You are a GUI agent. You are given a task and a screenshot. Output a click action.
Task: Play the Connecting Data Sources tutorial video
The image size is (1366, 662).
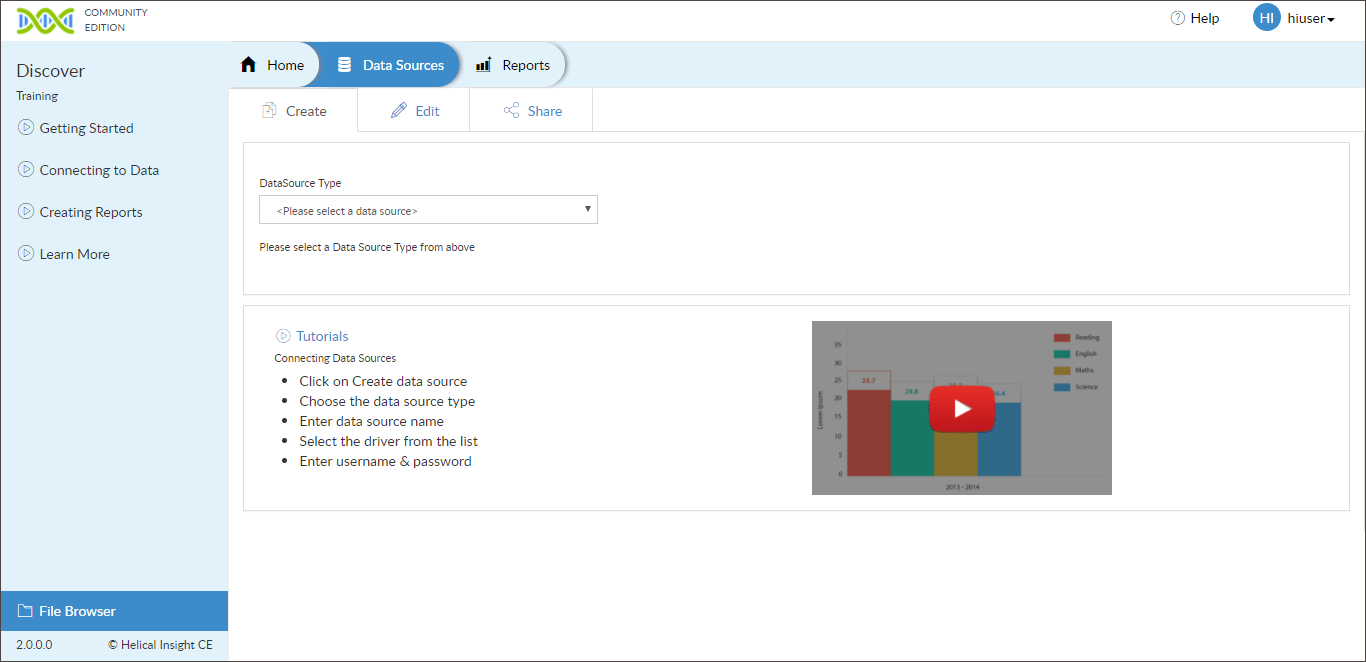tap(961, 408)
